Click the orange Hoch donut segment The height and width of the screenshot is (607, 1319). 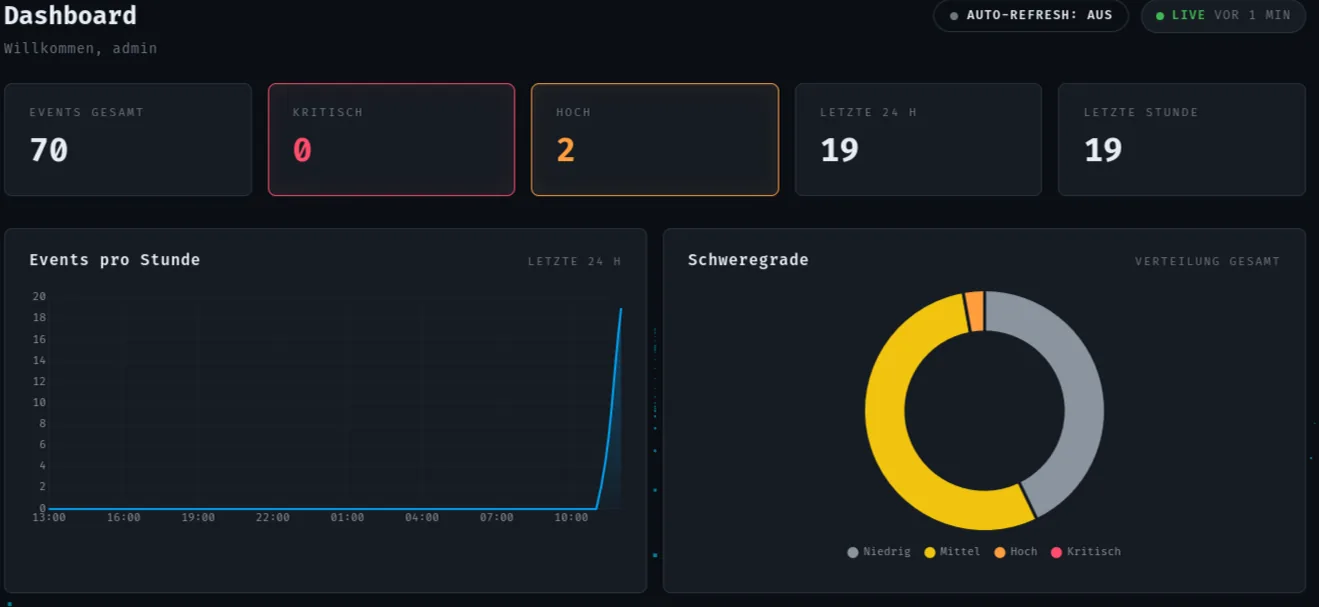click(x=974, y=311)
